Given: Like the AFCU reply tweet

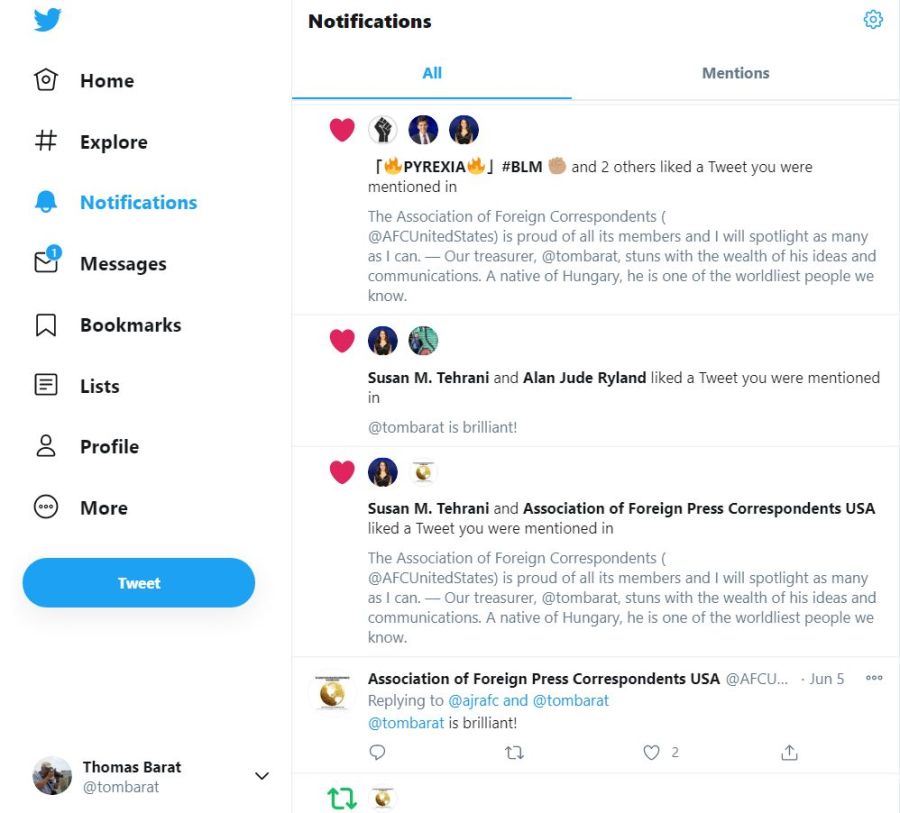Looking at the screenshot, I should pyautogui.click(x=652, y=753).
